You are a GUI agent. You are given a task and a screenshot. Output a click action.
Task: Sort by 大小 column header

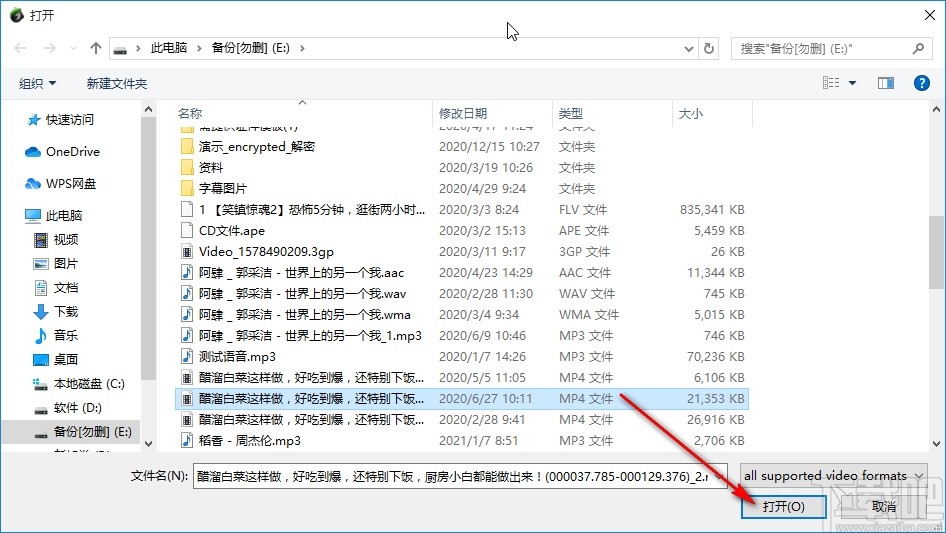click(691, 113)
